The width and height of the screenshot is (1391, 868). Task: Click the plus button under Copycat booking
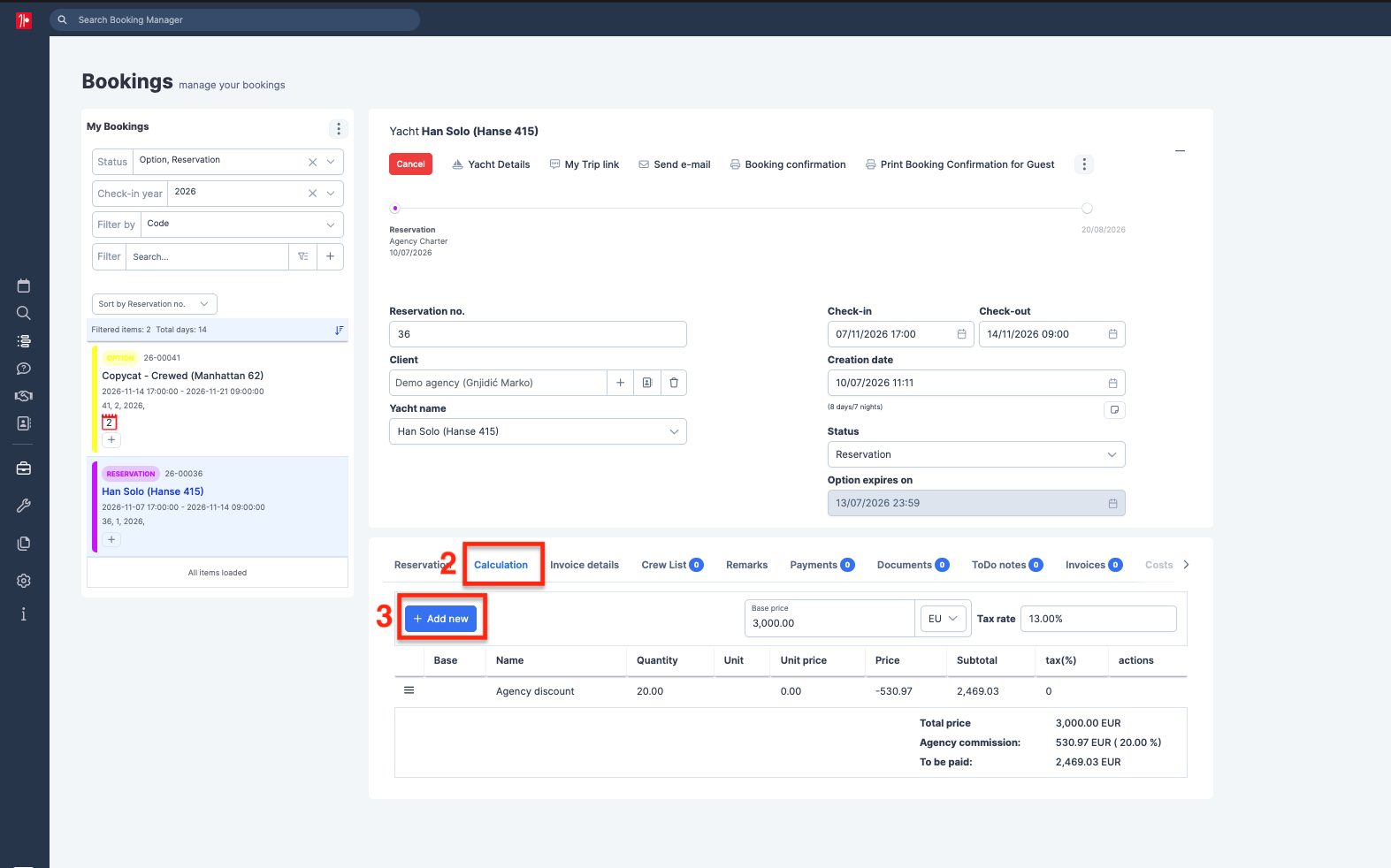pyautogui.click(x=111, y=440)
